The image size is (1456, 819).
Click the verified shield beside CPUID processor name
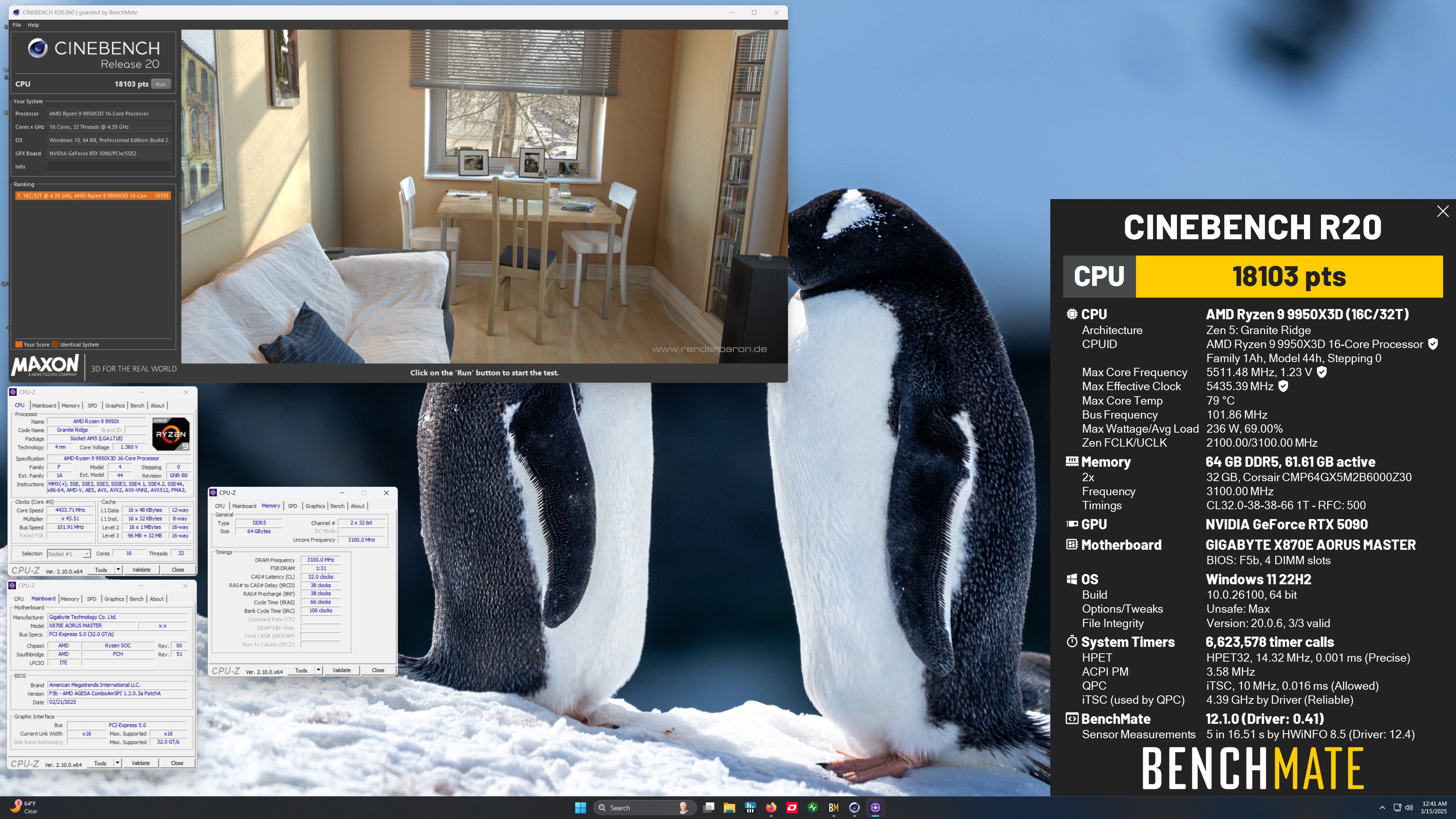tap(1433, 344)
